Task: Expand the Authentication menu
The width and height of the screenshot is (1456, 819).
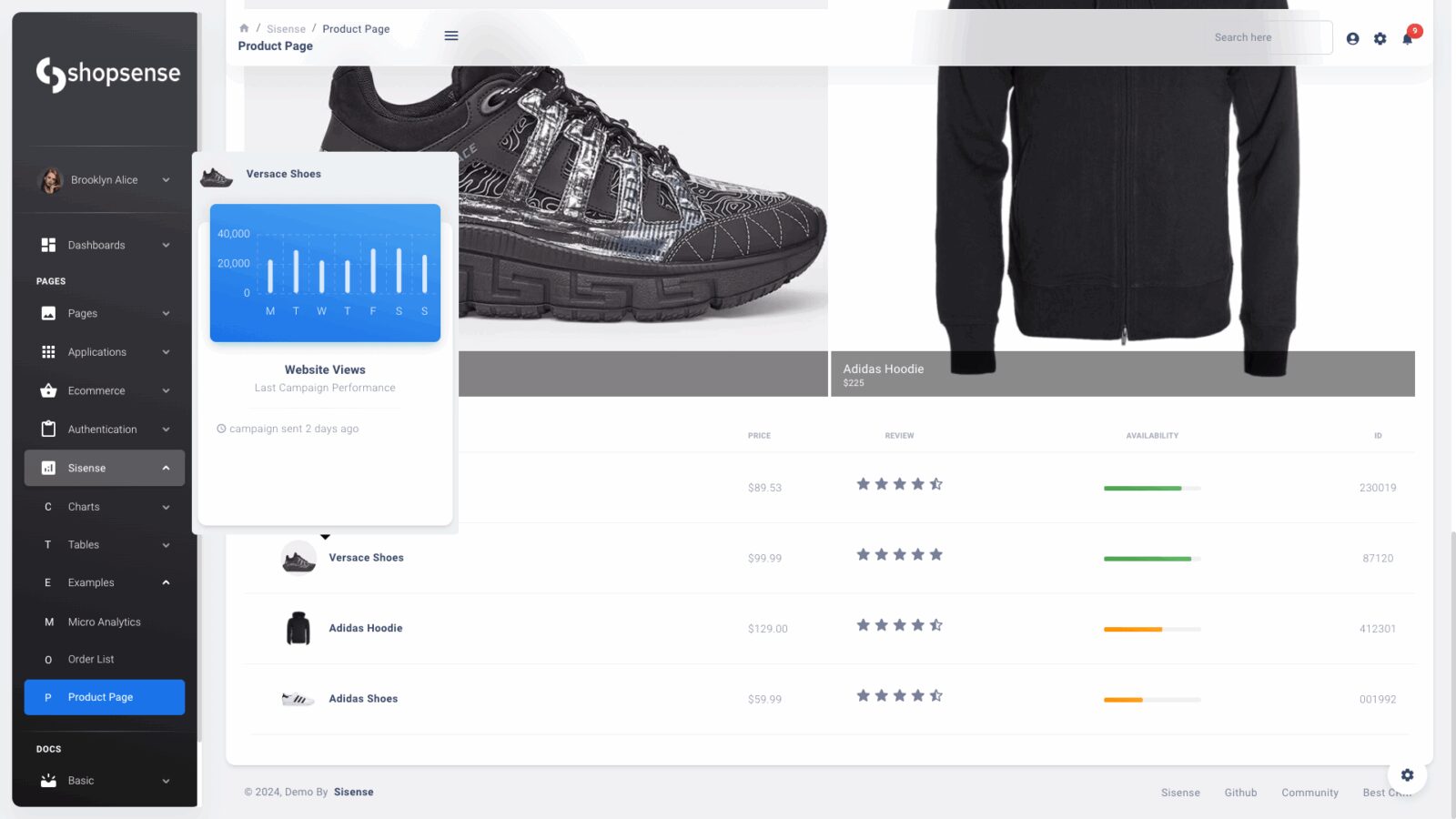Action: click(x=166, y=430)
